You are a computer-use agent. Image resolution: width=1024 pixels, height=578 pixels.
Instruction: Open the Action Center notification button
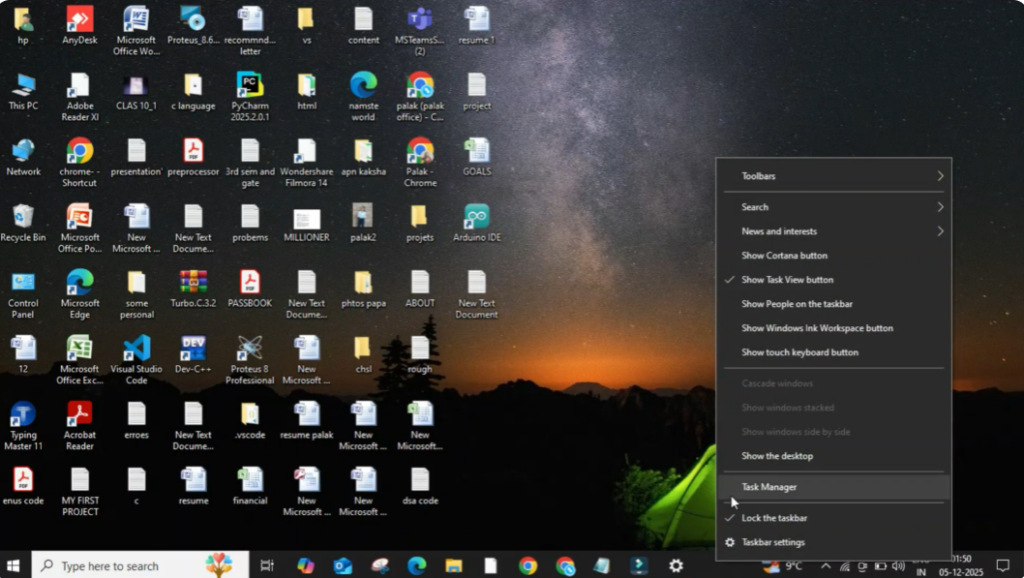(1004, 565)
